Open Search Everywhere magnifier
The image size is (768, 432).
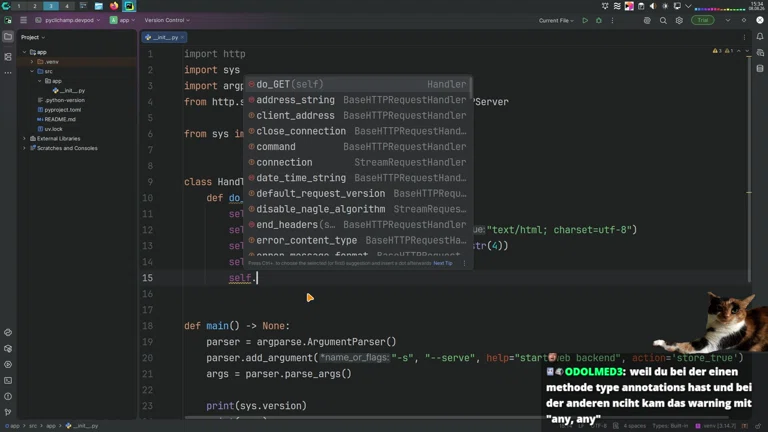(663, 21)
